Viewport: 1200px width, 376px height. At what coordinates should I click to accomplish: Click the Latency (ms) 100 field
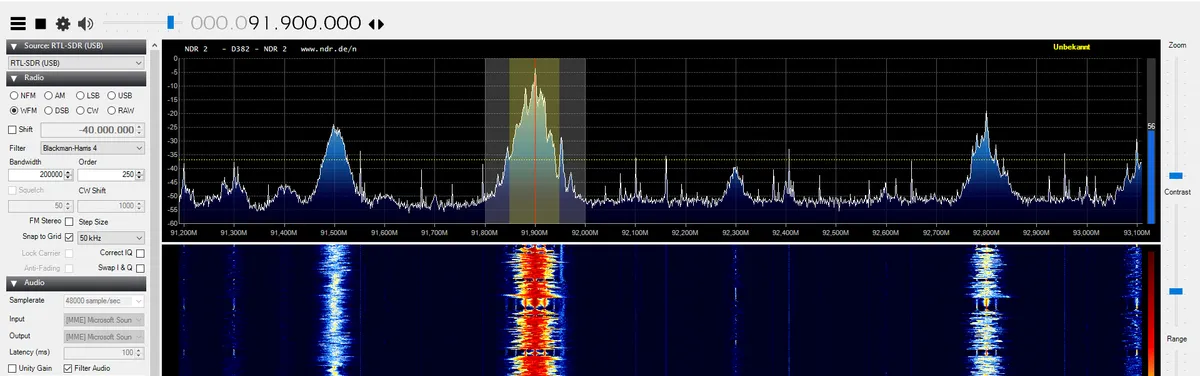[104, 353]
